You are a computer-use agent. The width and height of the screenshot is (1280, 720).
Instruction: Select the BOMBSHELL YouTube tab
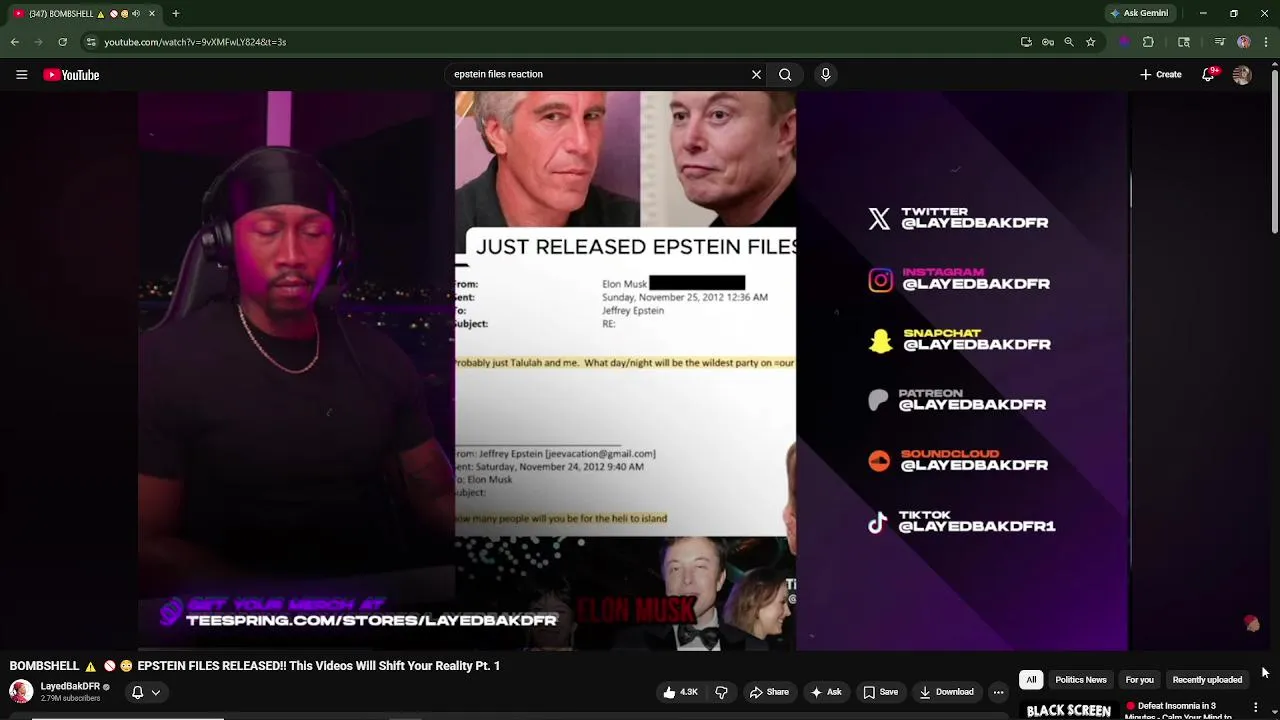point(84,13)
